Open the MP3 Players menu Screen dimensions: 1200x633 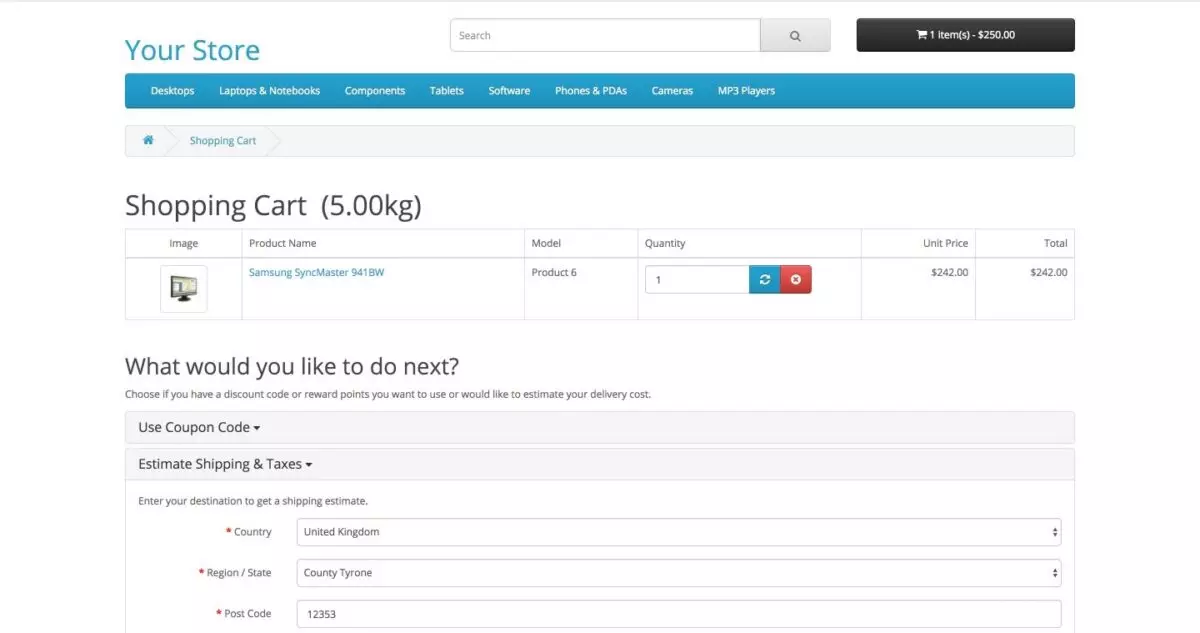[746, 91]
